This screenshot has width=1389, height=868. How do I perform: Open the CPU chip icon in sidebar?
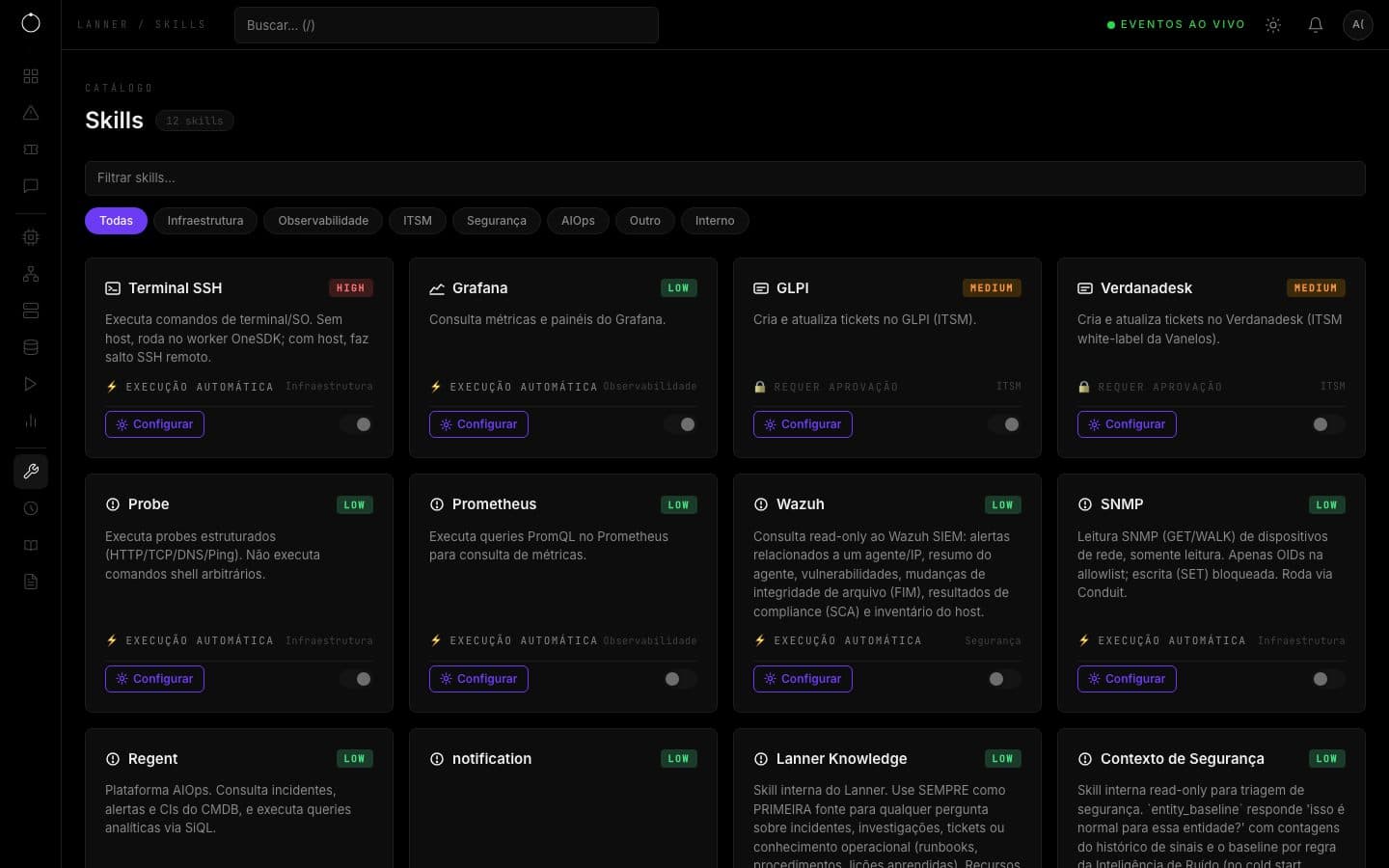(x=31, y=237)
